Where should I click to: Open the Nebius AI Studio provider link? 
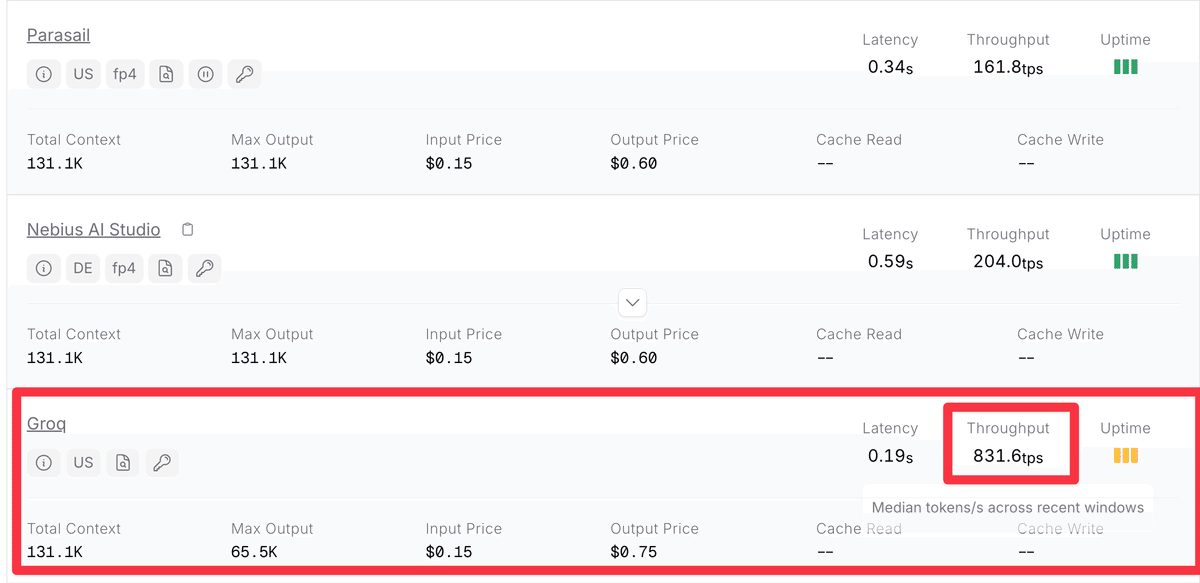(93, 230)
